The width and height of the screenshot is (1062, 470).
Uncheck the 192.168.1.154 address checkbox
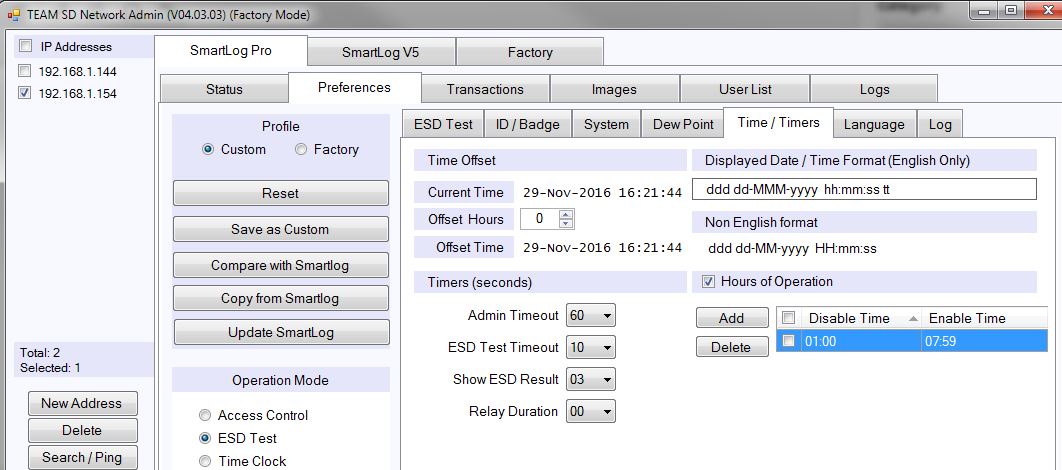click(x=24, y=93)
